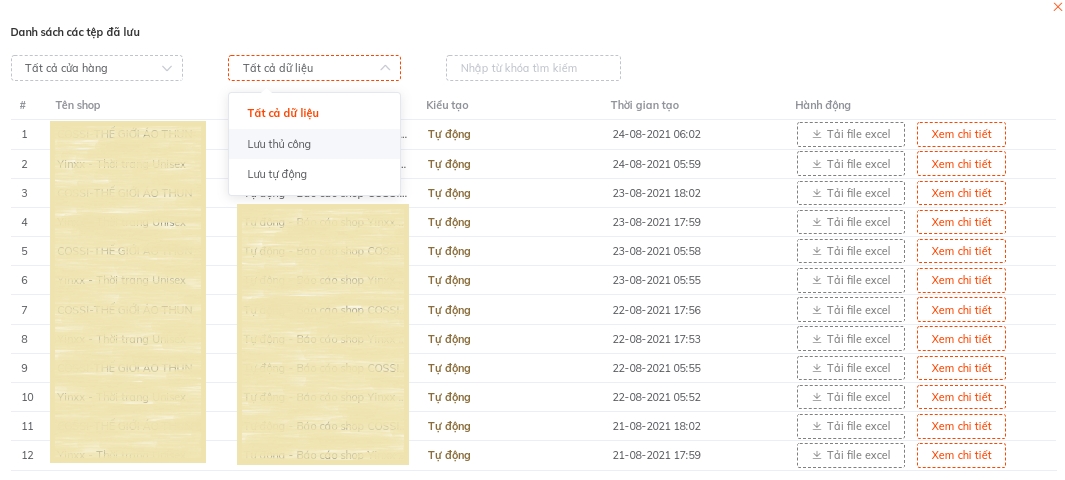1065x480 pixels.
Task: Click 'Xem chi tiết' for row 6
Action: coord(960,281)
